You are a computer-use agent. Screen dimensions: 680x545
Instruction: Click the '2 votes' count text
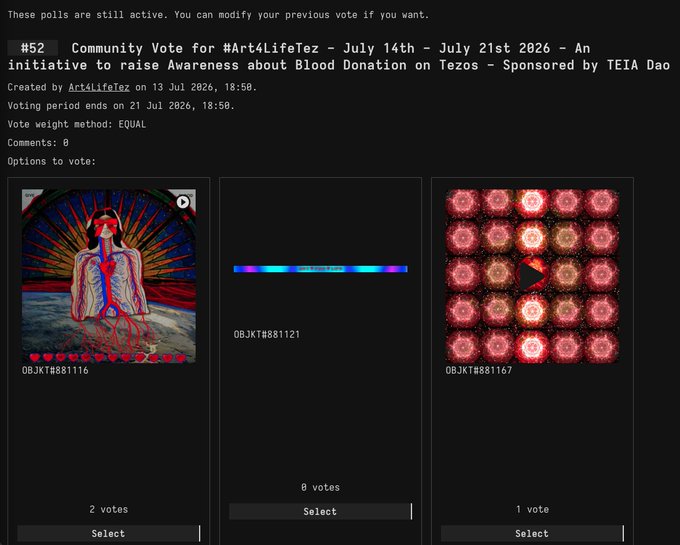coord(108,509)
